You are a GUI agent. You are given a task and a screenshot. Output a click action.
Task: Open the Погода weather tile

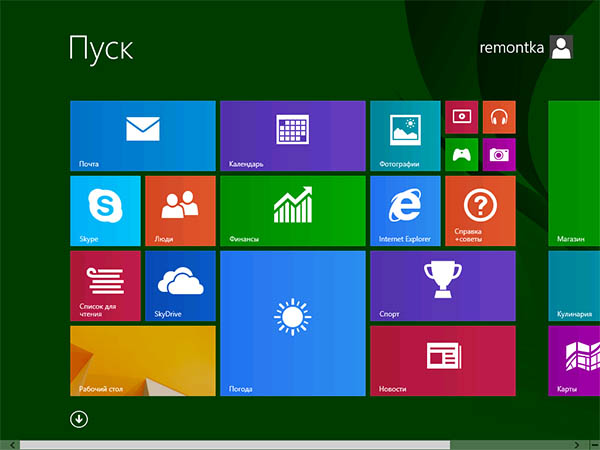293,323
